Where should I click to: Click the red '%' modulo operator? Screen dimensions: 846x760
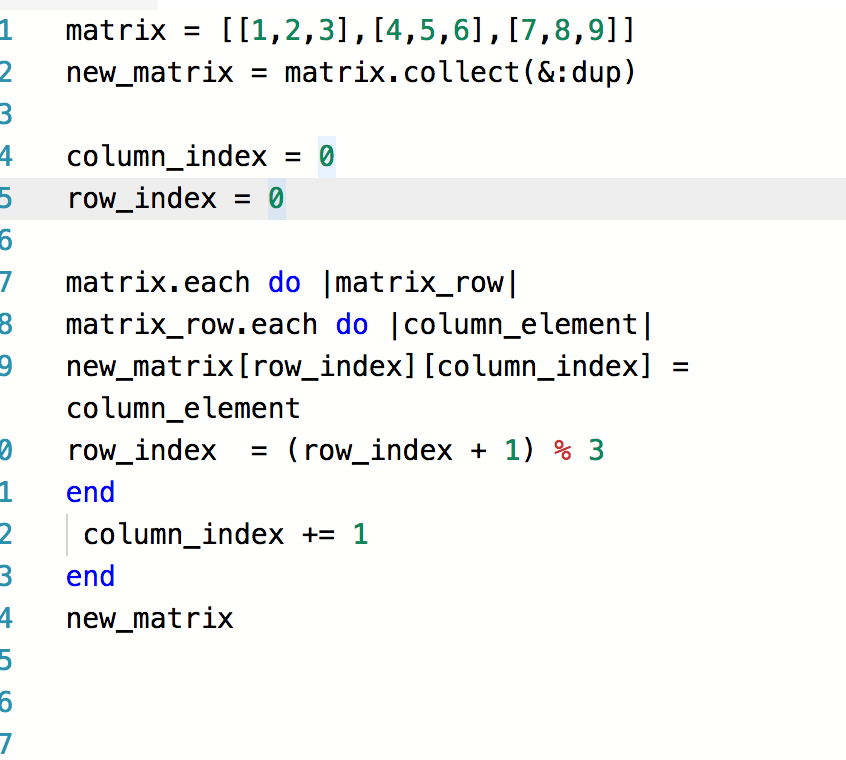pos(563,451)
